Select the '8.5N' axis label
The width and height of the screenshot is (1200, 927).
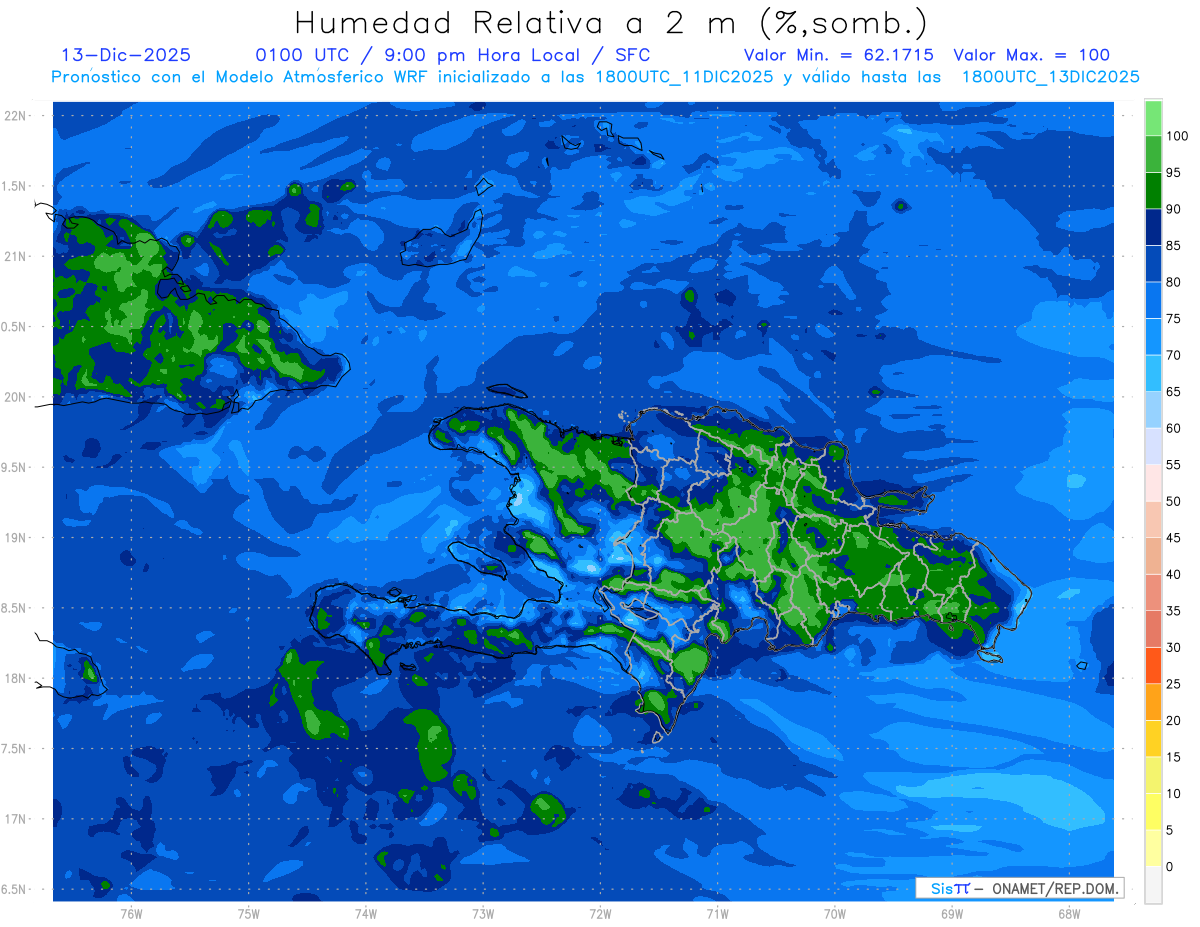(14, 608)
